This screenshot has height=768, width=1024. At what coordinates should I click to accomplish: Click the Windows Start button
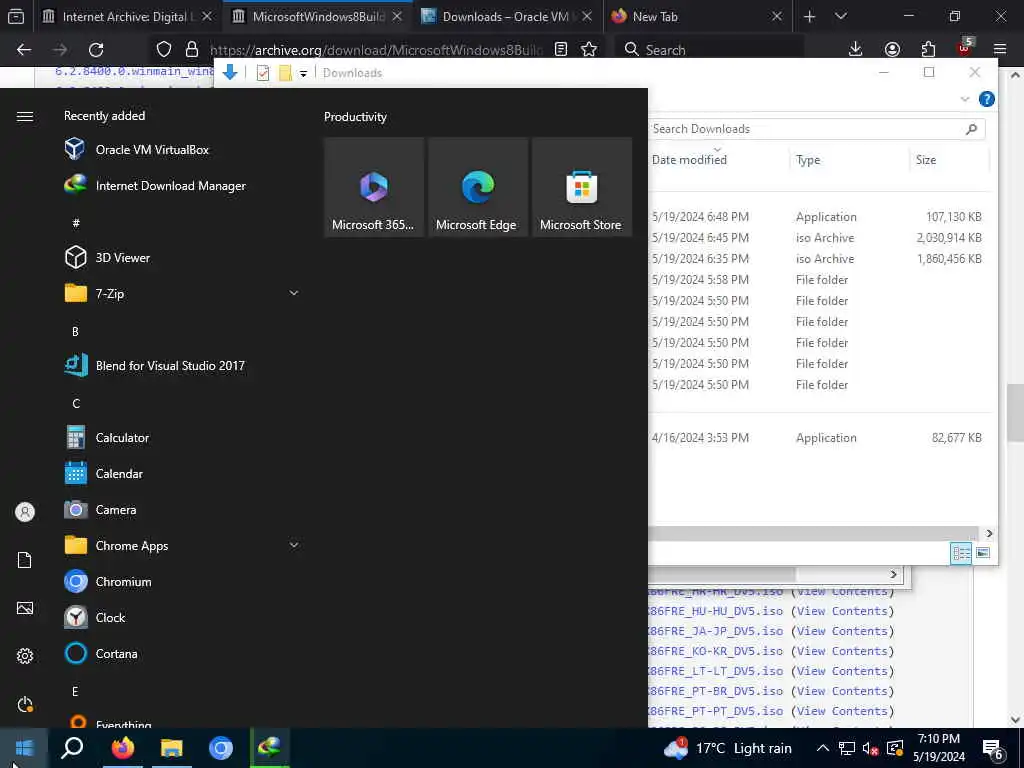(24, 747)
